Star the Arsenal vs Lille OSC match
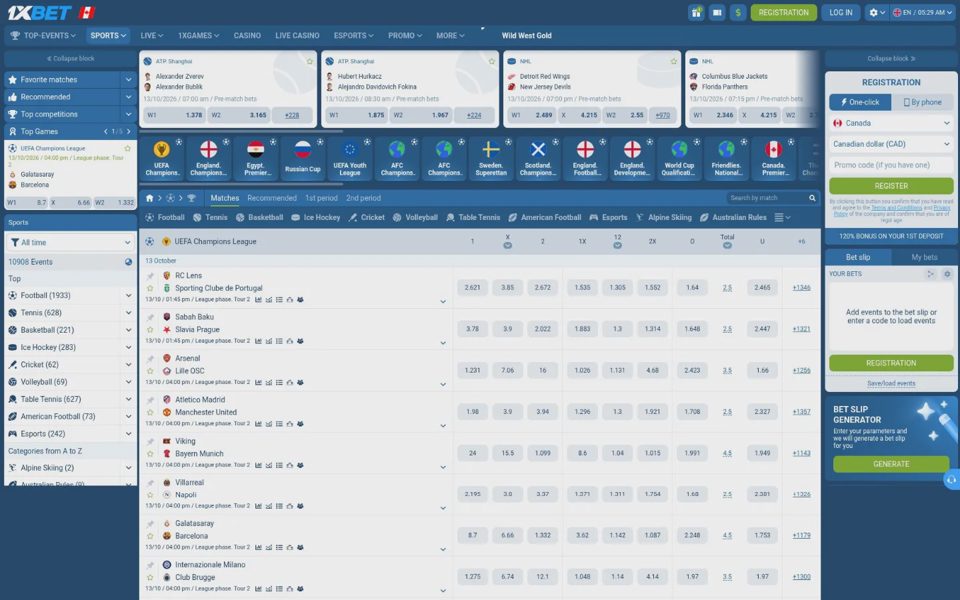960x600 pixels. point(150,371)
